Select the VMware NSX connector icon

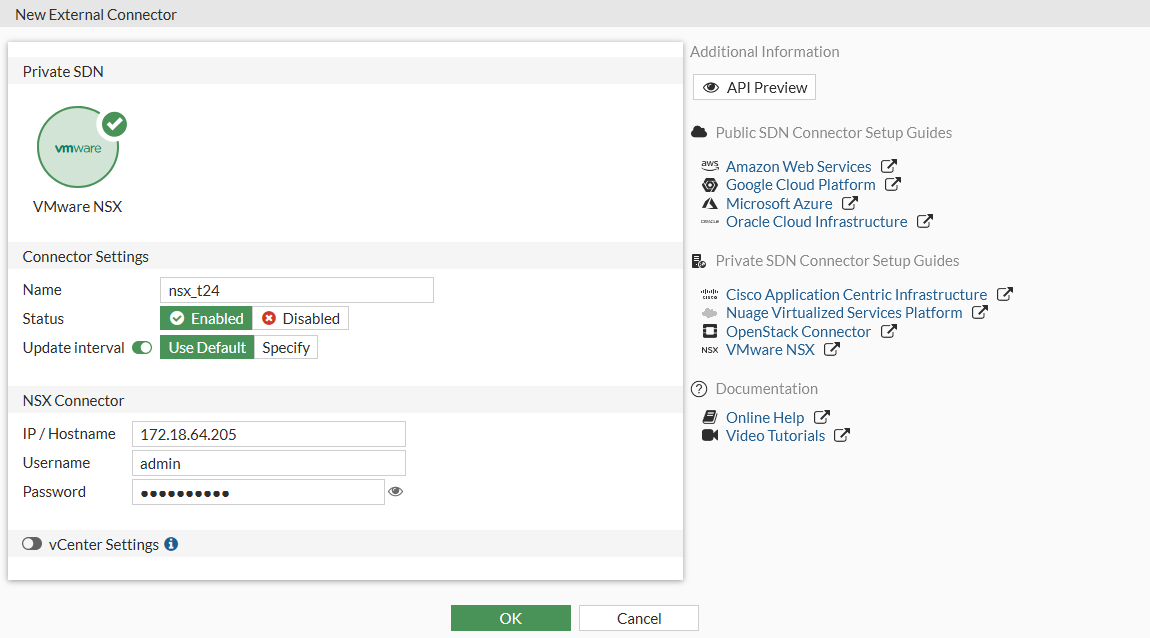[78, 147]
